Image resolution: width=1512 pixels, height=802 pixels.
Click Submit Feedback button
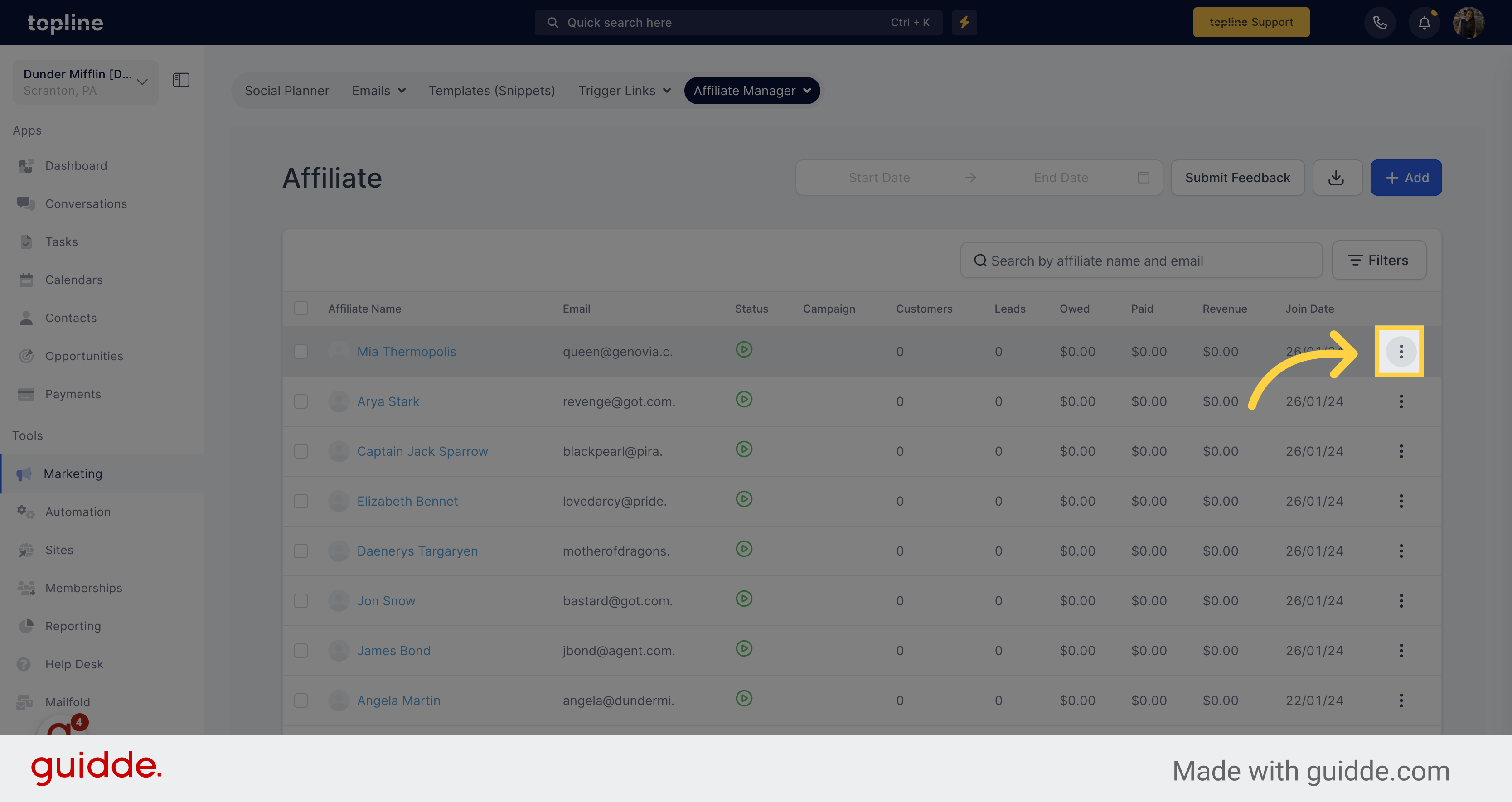[x=1237, y=178]
